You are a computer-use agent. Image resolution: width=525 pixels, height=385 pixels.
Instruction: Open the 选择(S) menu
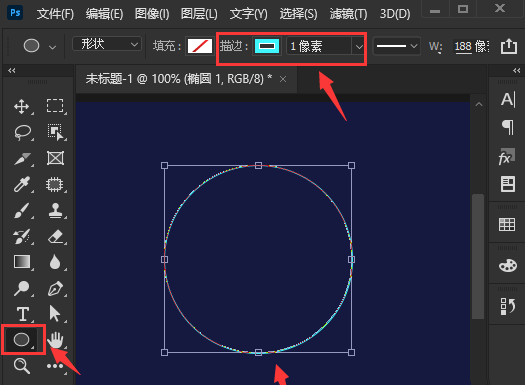pos(298,14)
